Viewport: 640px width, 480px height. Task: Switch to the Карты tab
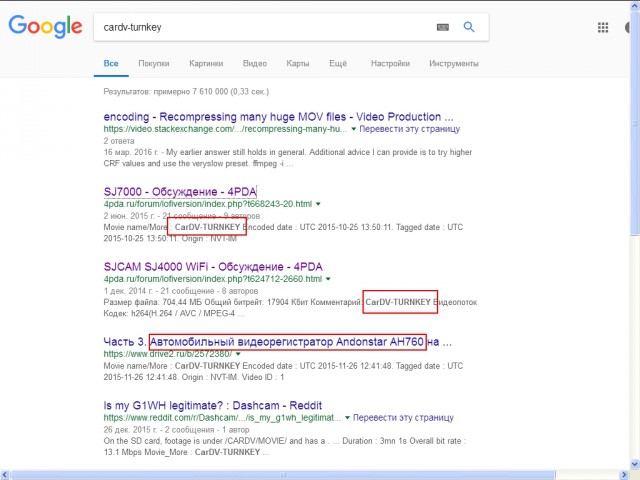298,63
